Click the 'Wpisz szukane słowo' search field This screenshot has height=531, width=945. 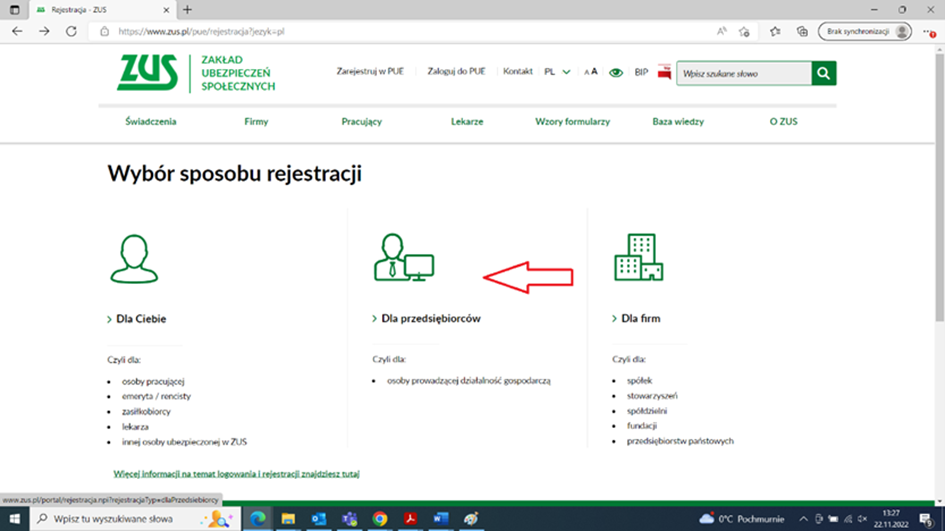[x=743, y=73]
